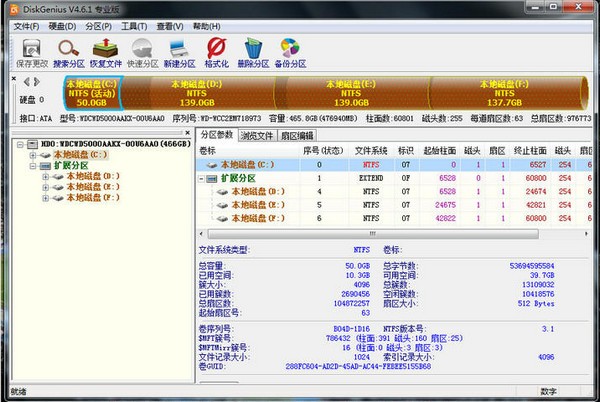Select the C: partition block in disk map
The width and height of the screenshot is (600, 402).
click(x=92, y=93)
